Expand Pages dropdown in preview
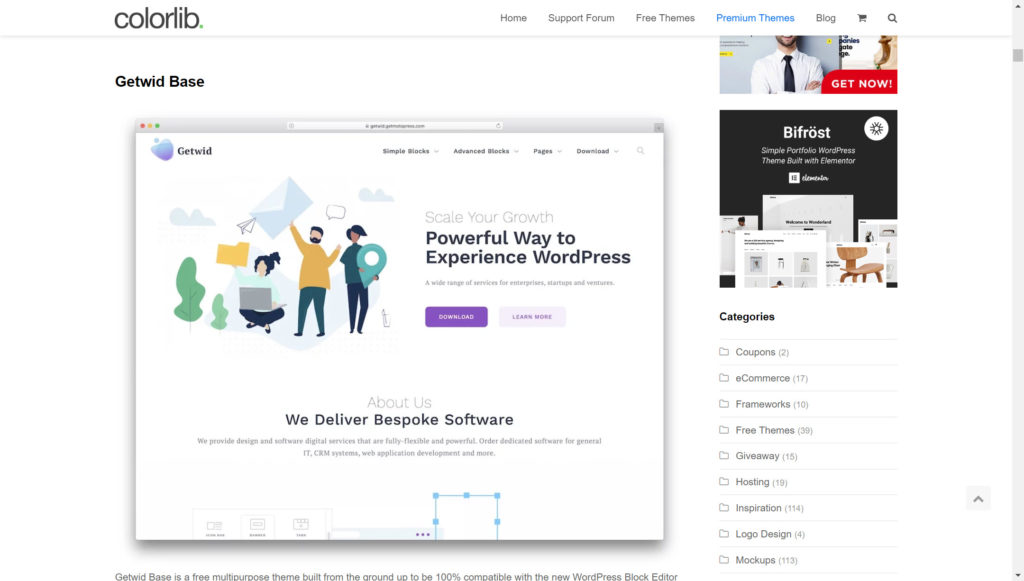 547,151
